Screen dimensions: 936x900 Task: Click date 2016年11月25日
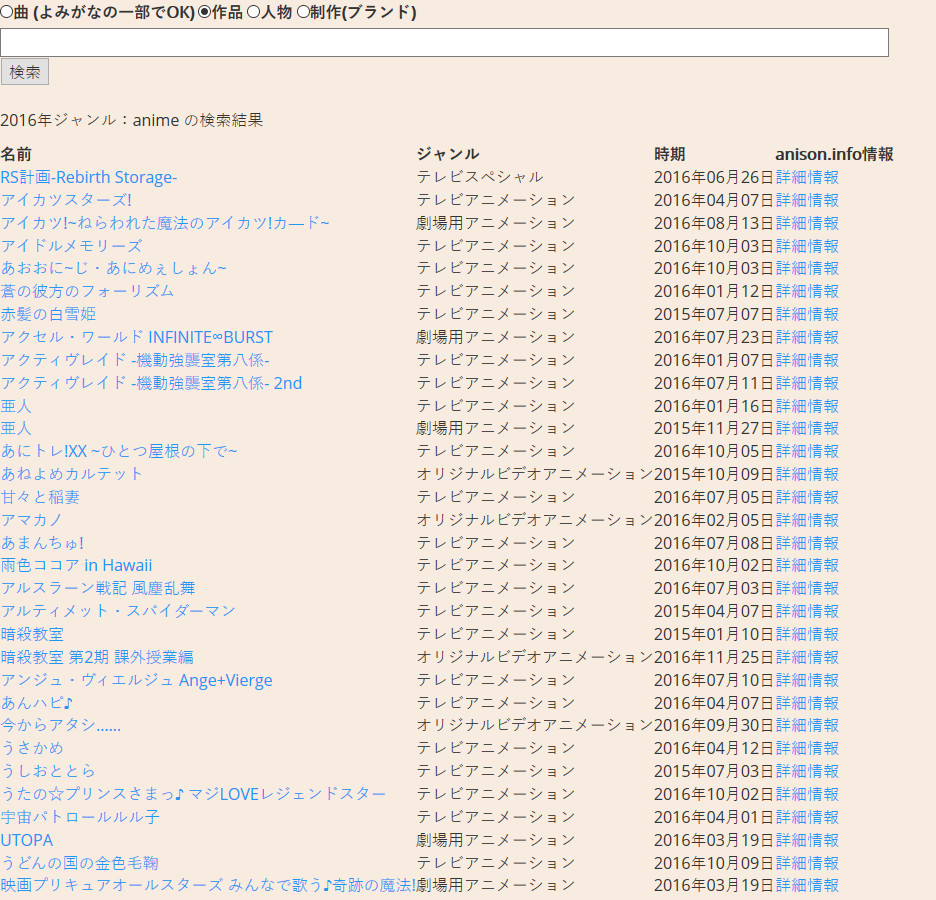[x=714, y=657]
